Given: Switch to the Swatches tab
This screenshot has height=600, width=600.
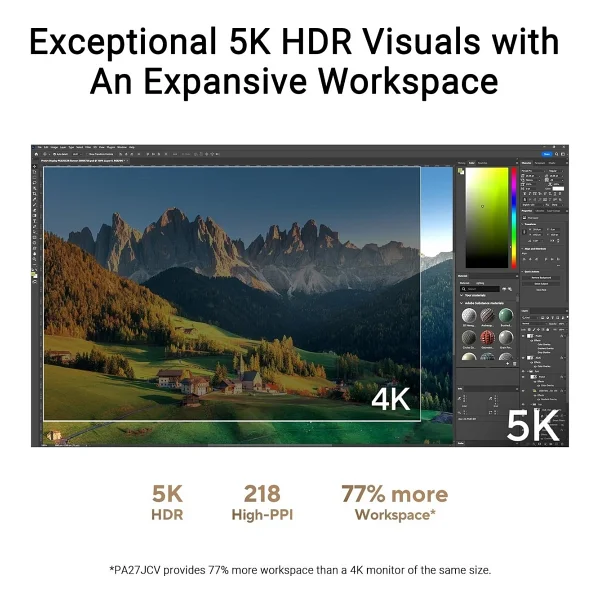Looking at the screenshot, I should pos(483,163).
